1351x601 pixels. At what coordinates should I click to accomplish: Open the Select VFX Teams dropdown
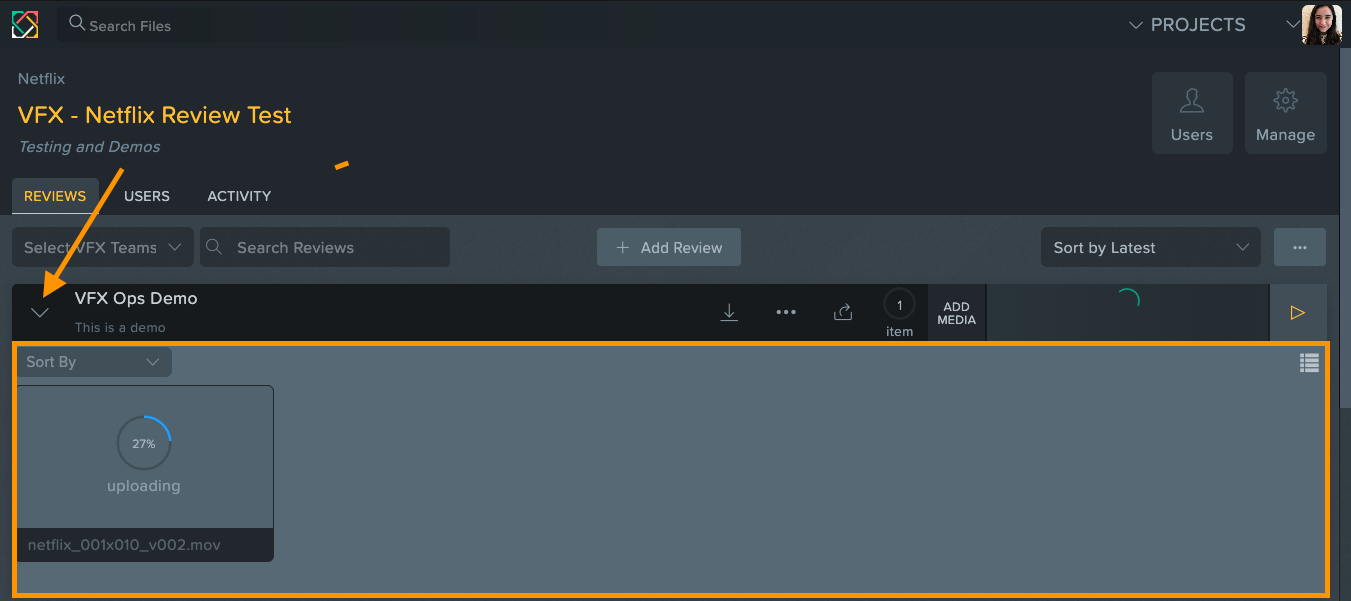[103, 247]
